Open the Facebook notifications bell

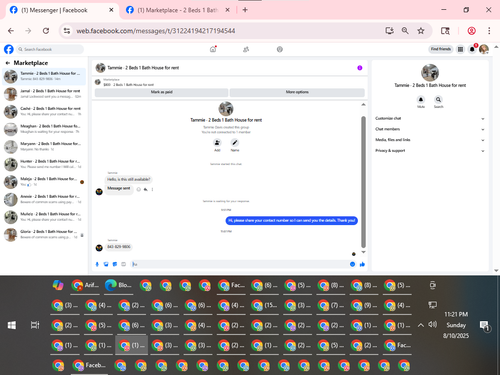472,49
